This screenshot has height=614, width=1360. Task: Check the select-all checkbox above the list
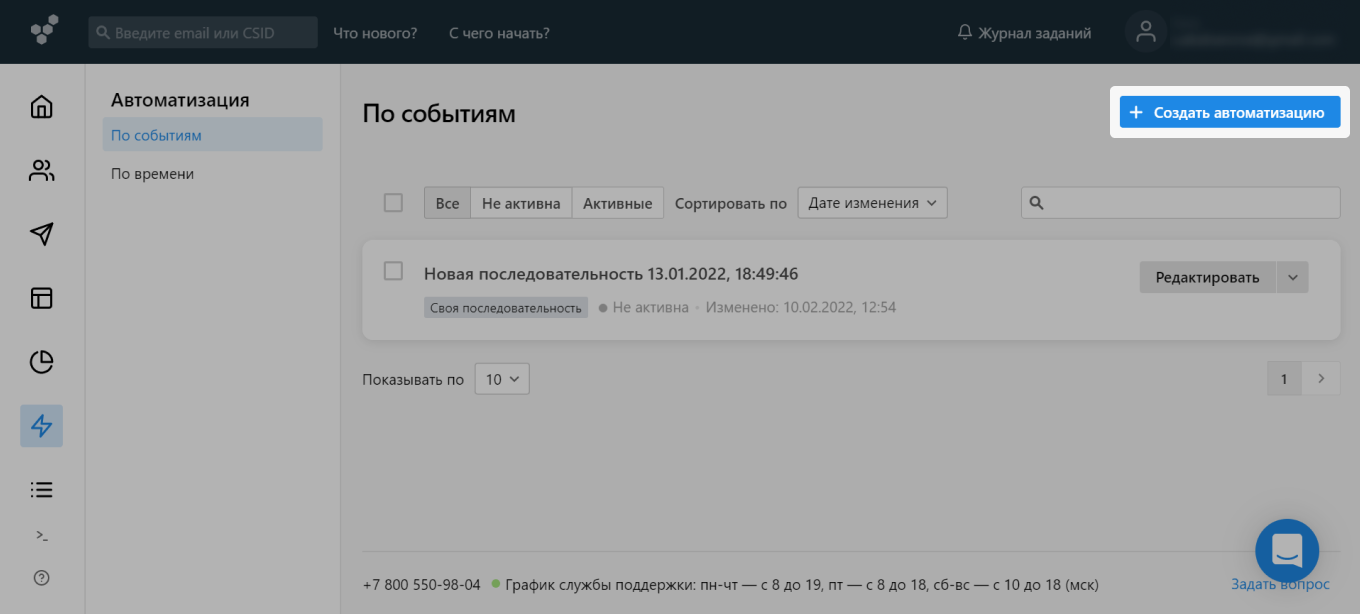point(393,202)
